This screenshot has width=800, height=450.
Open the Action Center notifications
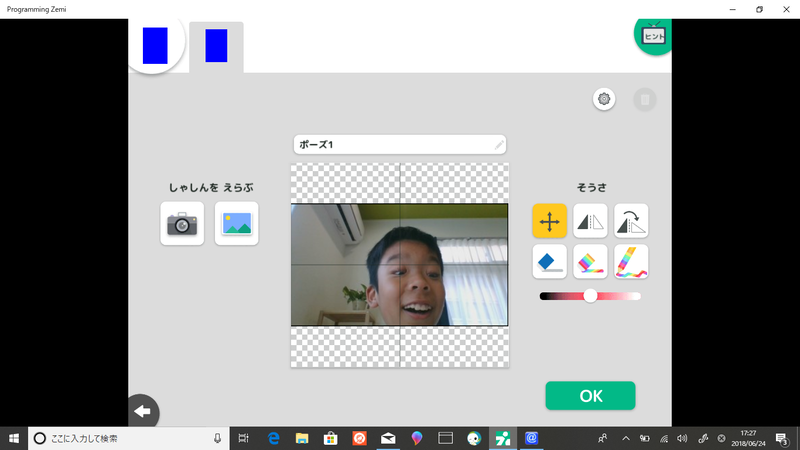(782, 438)
